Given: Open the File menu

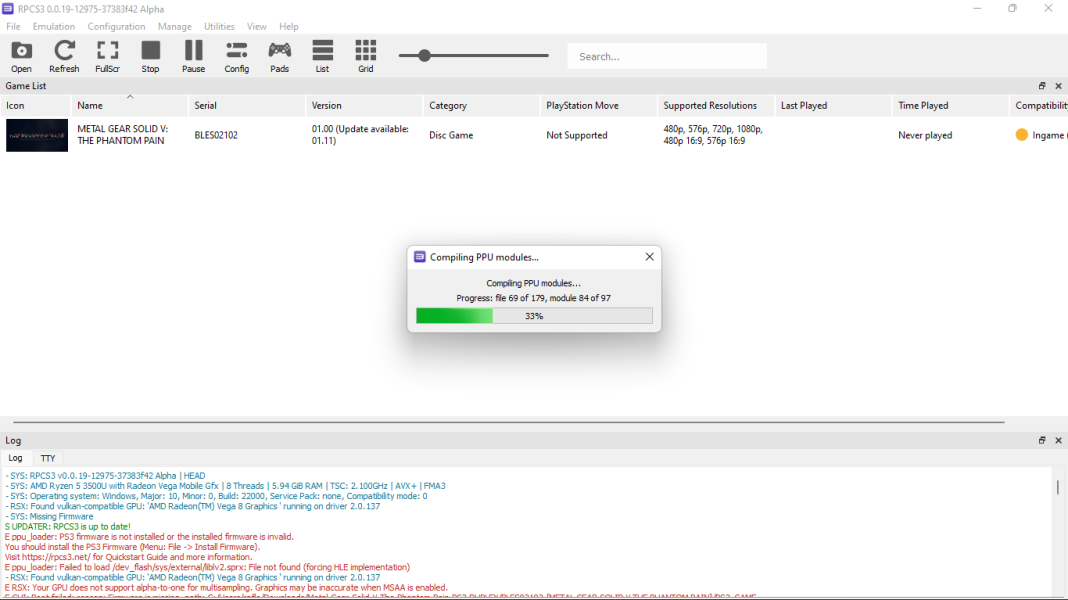Looking at the screenshot, I should (13, 27).
